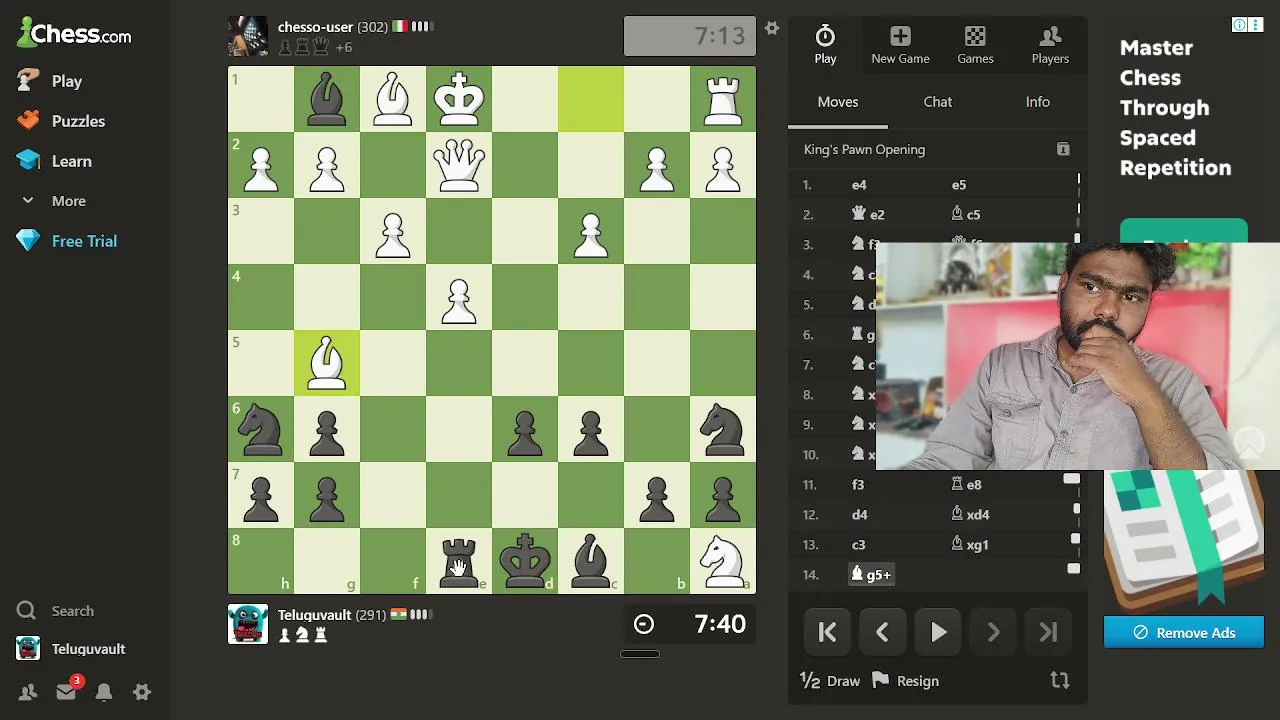This screenshot has height=720, width=1280.
Task: Open the New Game tab
Action: [x=900, y=45]
